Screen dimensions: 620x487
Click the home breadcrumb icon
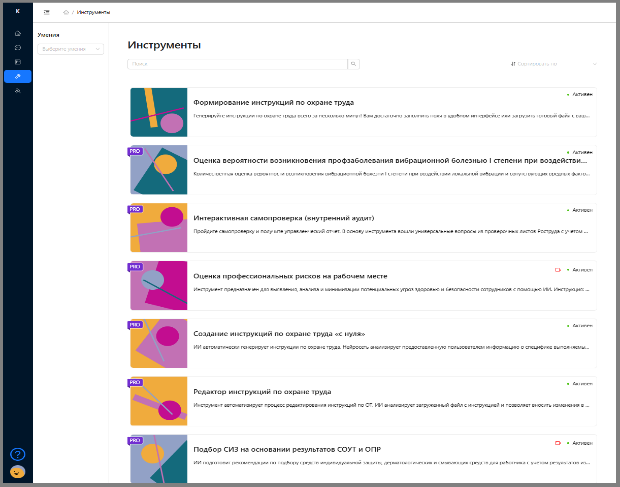66,12
